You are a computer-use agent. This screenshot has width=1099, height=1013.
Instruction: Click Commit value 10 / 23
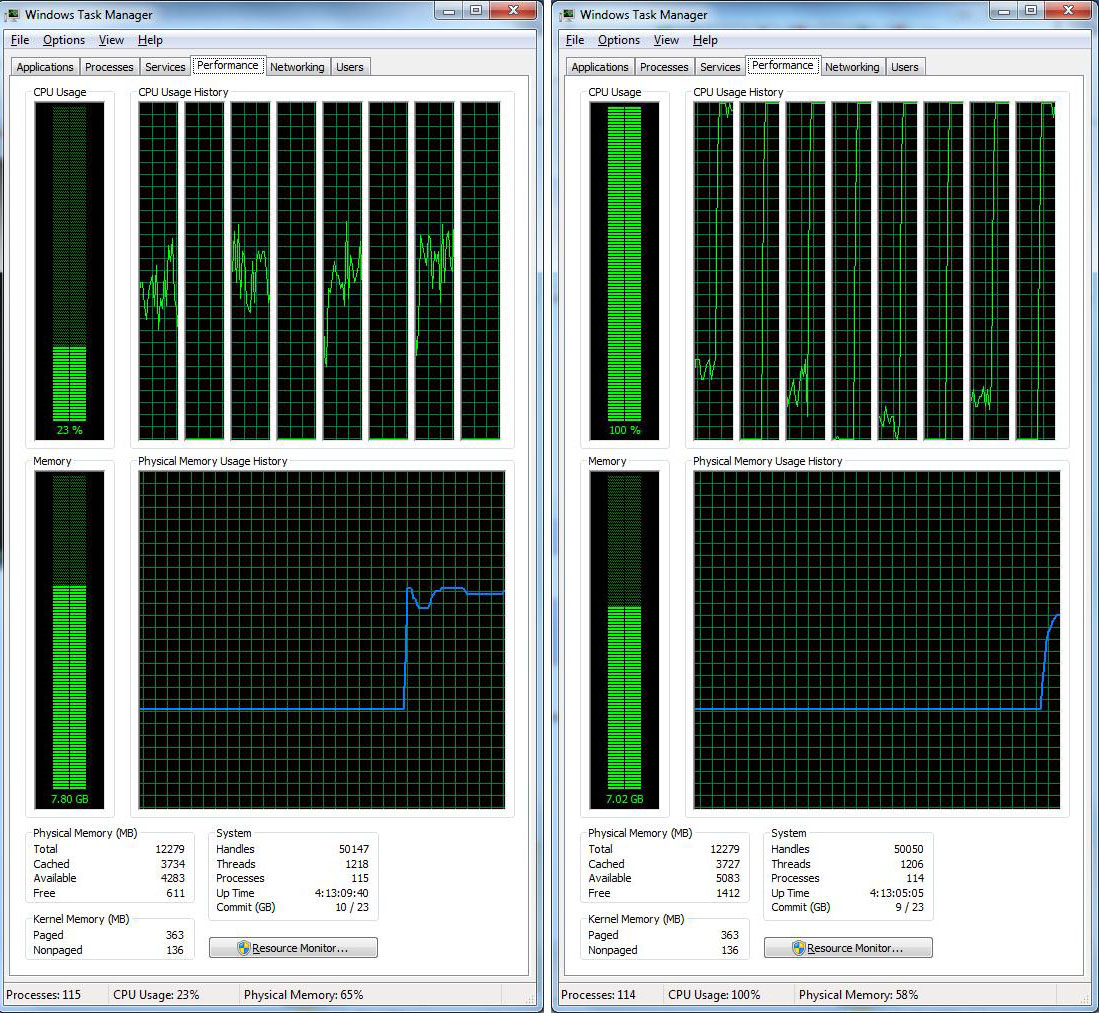click(352, 907)
